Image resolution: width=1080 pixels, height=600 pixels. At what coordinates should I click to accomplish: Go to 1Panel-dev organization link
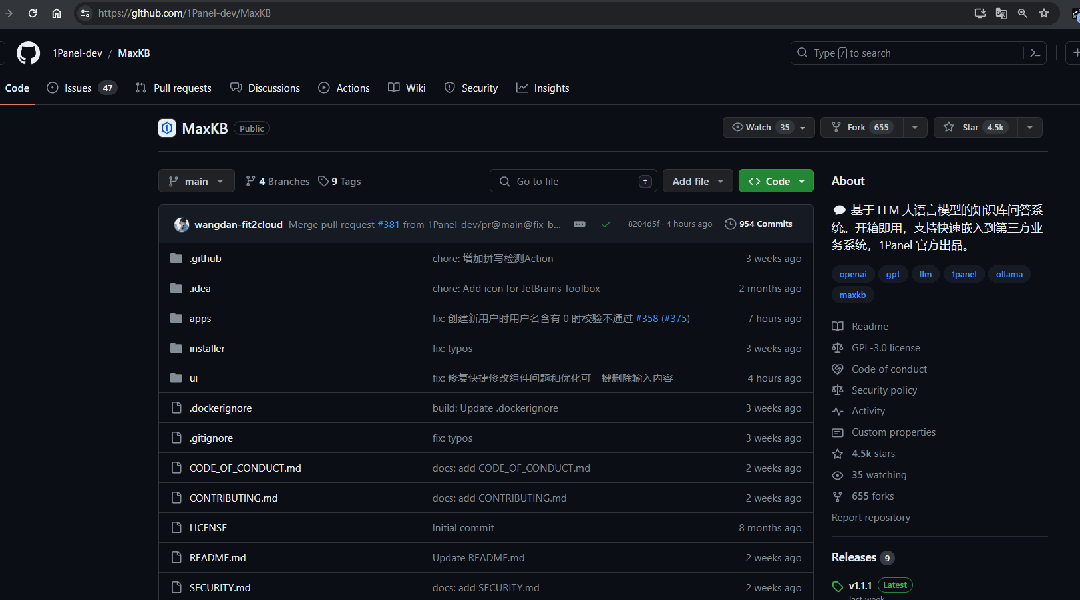[x=77, y=53]
